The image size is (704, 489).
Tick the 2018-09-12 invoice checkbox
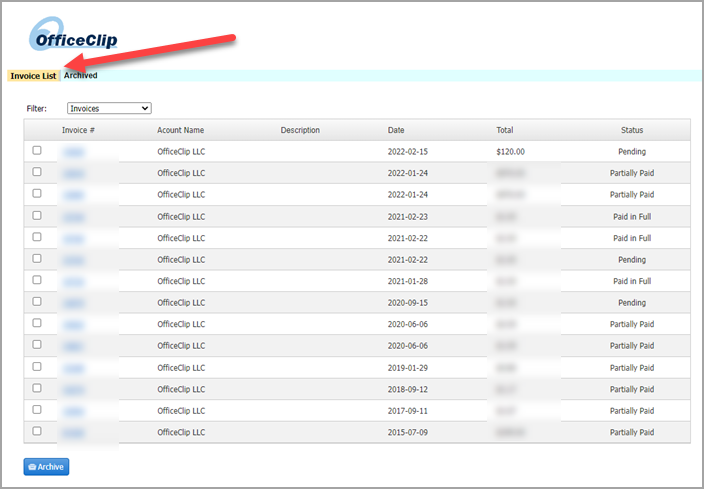click(x=37, y=388)
